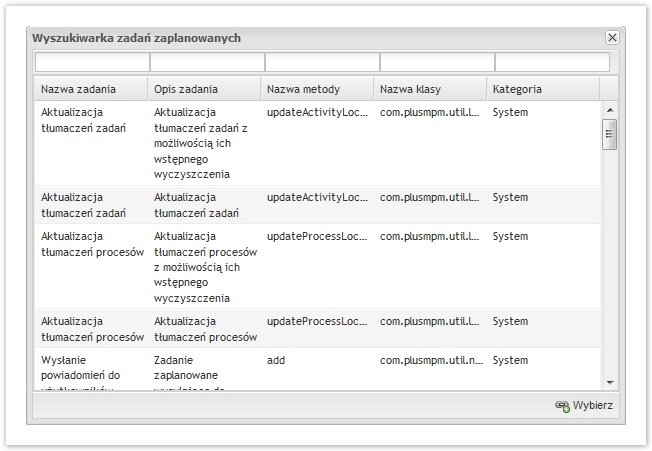
Task: Focus the Nazwa zadania filter field
Action: point(91,63)
